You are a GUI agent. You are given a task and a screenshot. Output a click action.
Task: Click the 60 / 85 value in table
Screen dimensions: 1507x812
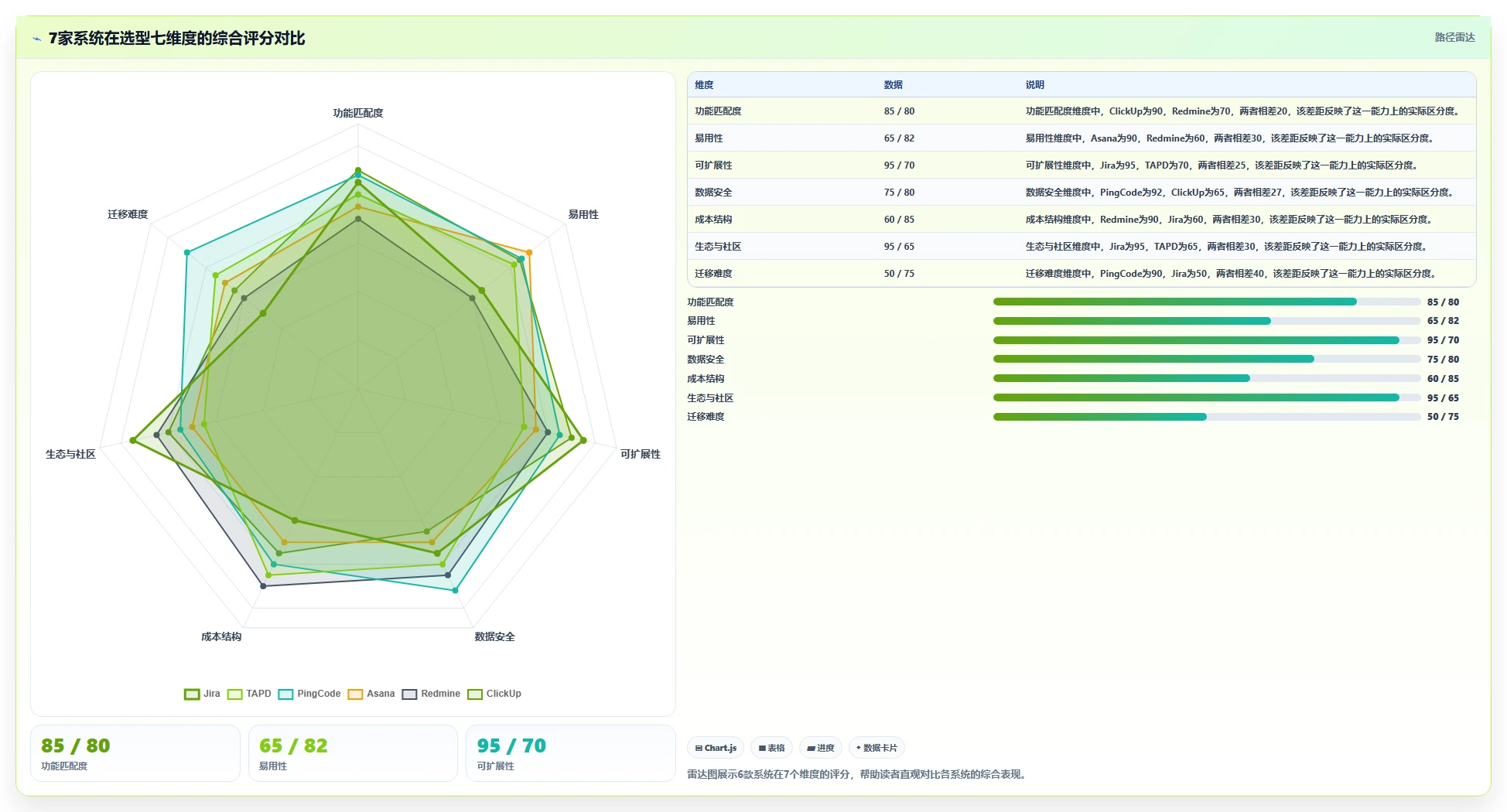pos(899,219)
